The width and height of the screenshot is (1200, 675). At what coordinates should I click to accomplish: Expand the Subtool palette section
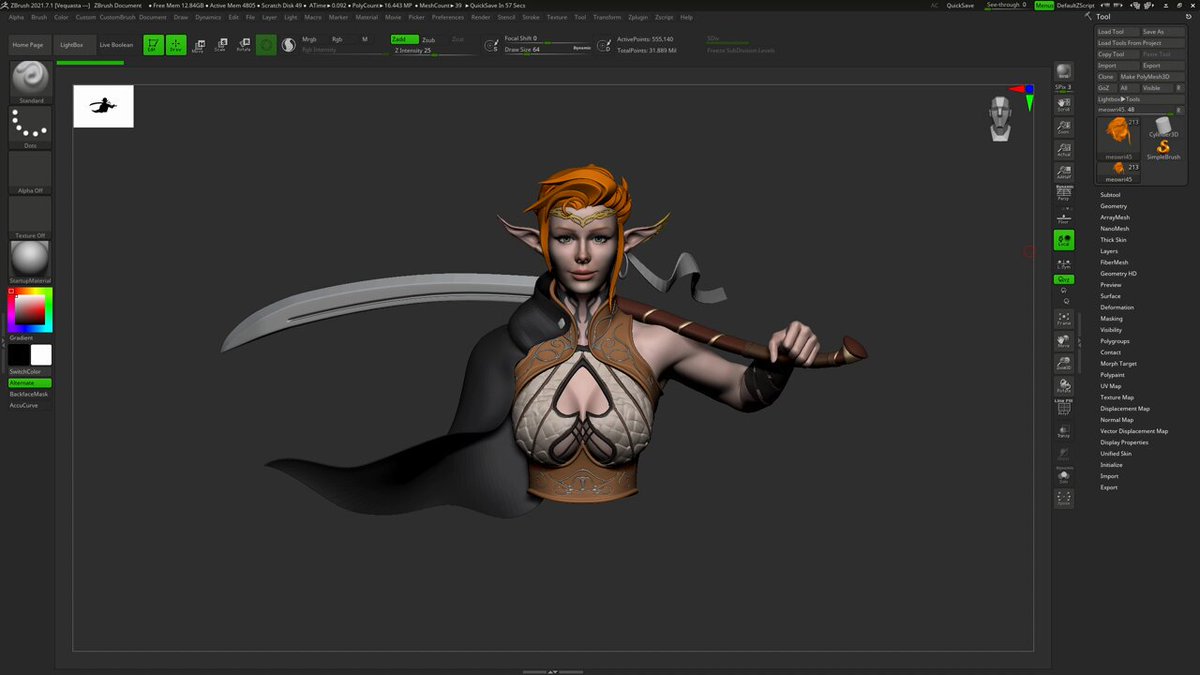coord(1110,195)
